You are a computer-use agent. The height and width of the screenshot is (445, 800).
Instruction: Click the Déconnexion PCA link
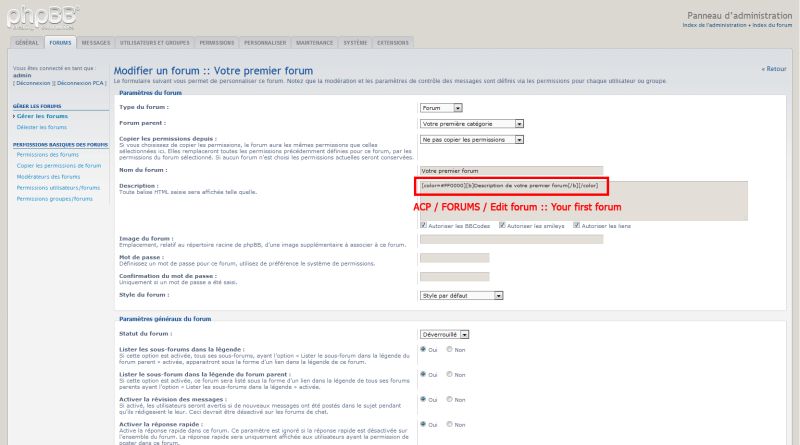pos(80,83)
